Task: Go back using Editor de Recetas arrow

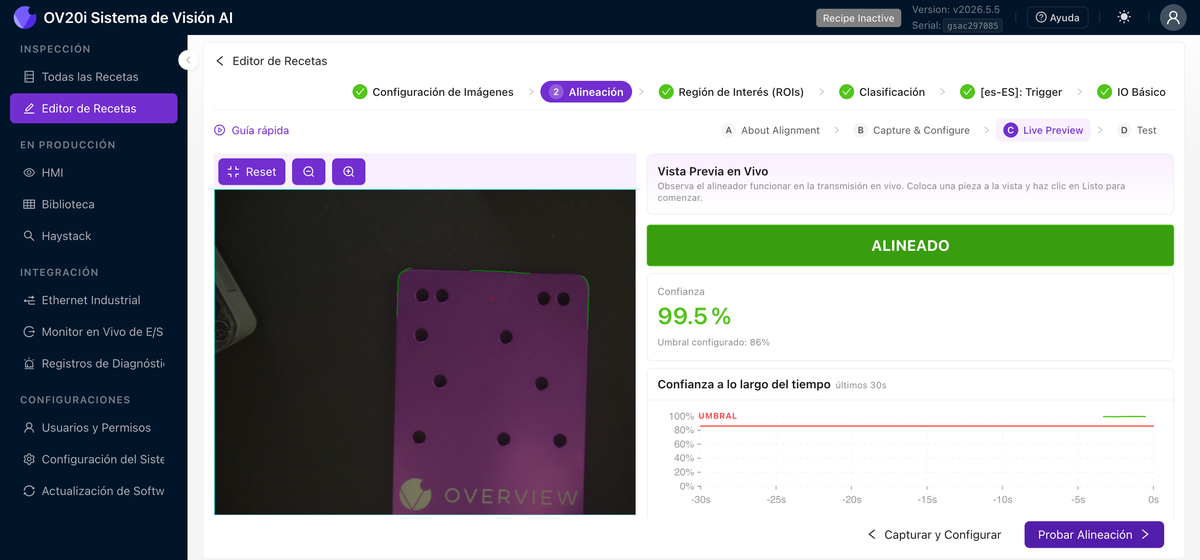Action: (x=220, y=61)
